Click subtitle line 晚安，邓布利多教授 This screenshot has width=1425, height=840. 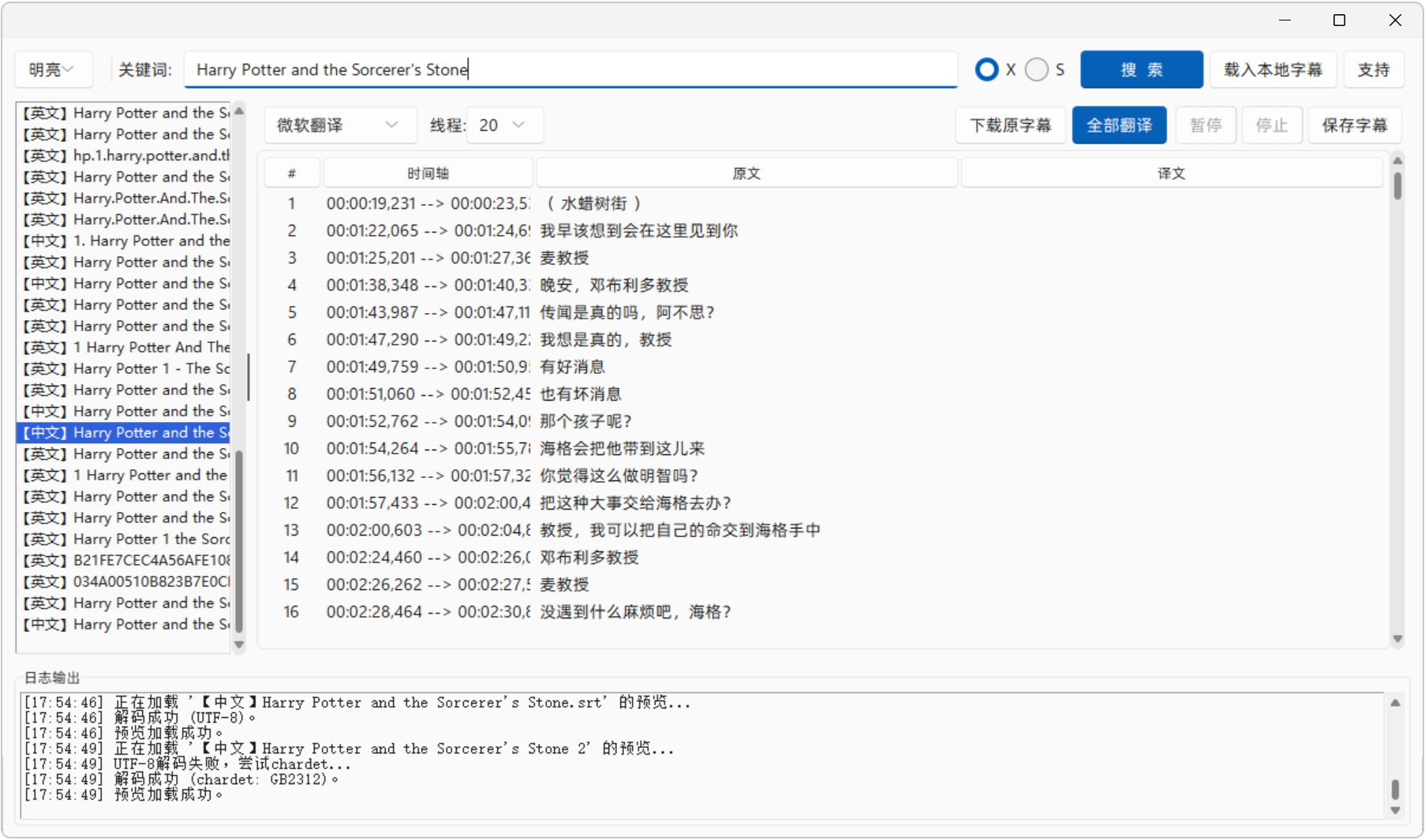[614, 285]
